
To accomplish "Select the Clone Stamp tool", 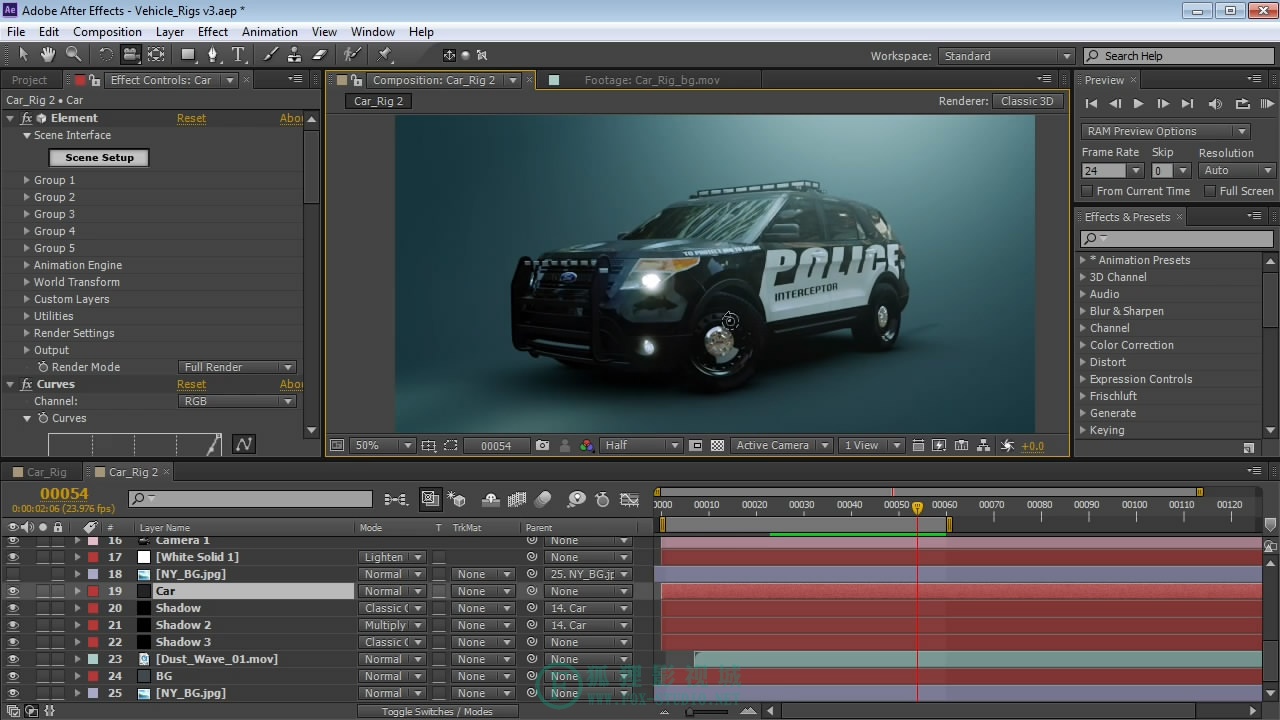I will click(295, 55).
